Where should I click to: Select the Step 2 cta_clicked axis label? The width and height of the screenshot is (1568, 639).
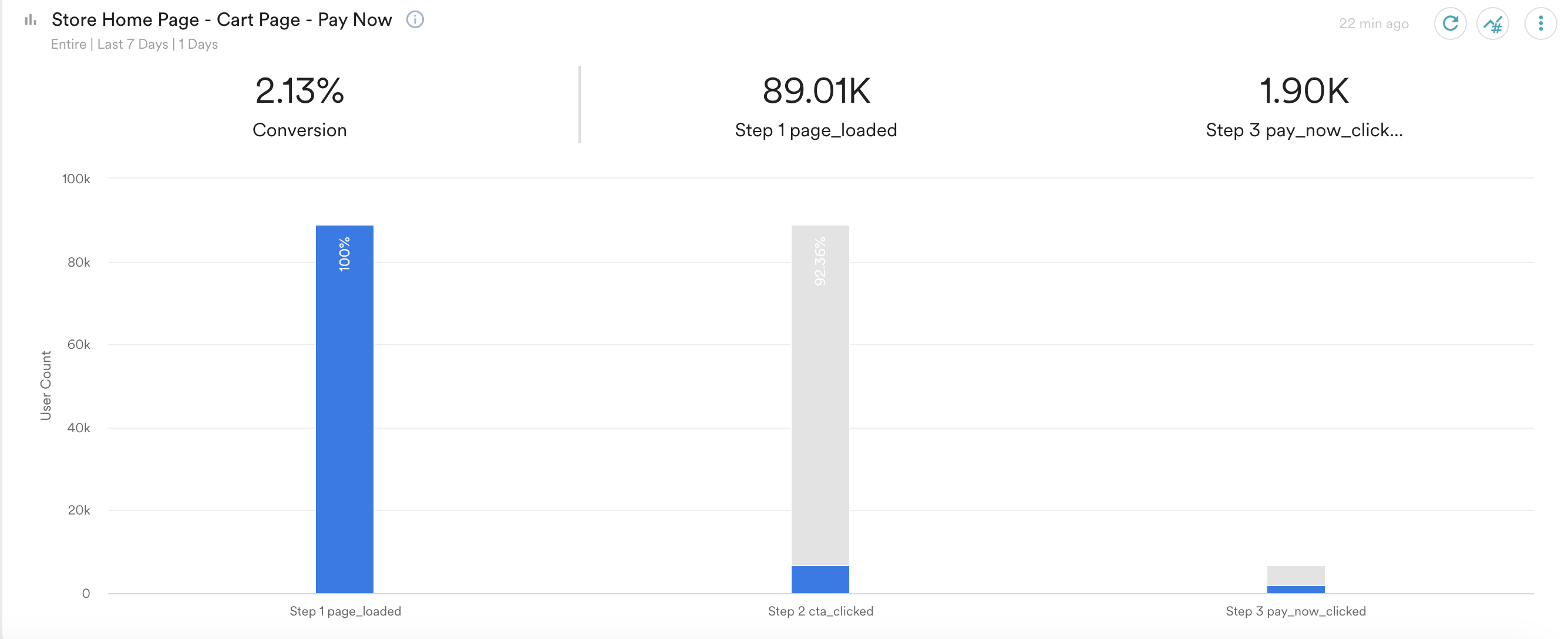820,611
